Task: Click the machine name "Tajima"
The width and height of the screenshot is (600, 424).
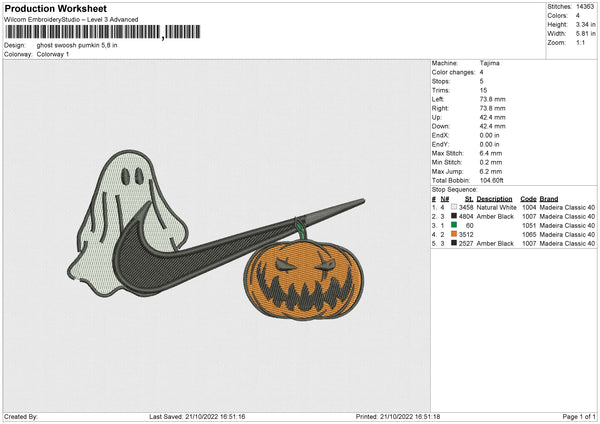Action: (x=489, y=63)
